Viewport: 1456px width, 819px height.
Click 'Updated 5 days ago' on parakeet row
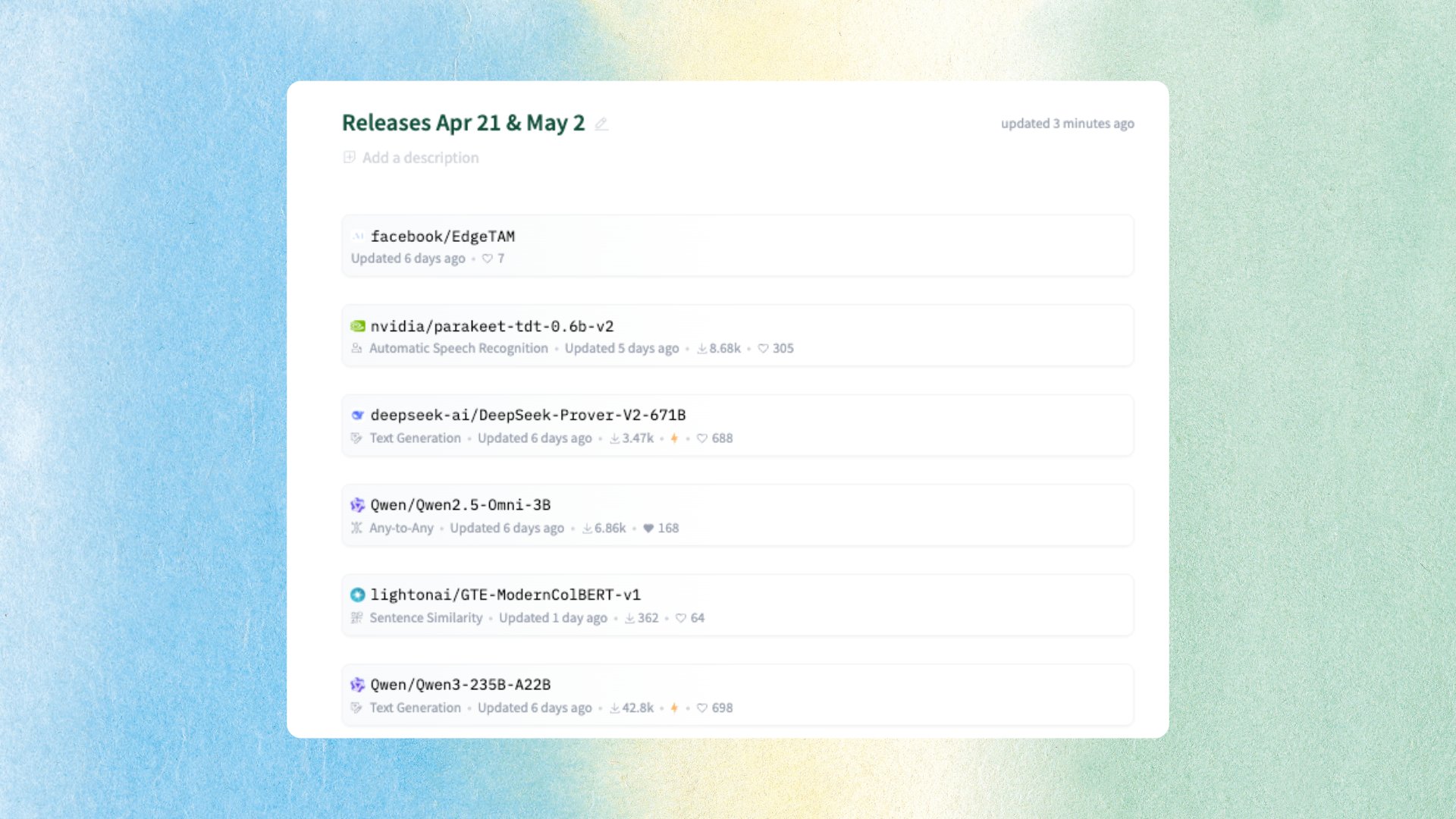[622, 348]
